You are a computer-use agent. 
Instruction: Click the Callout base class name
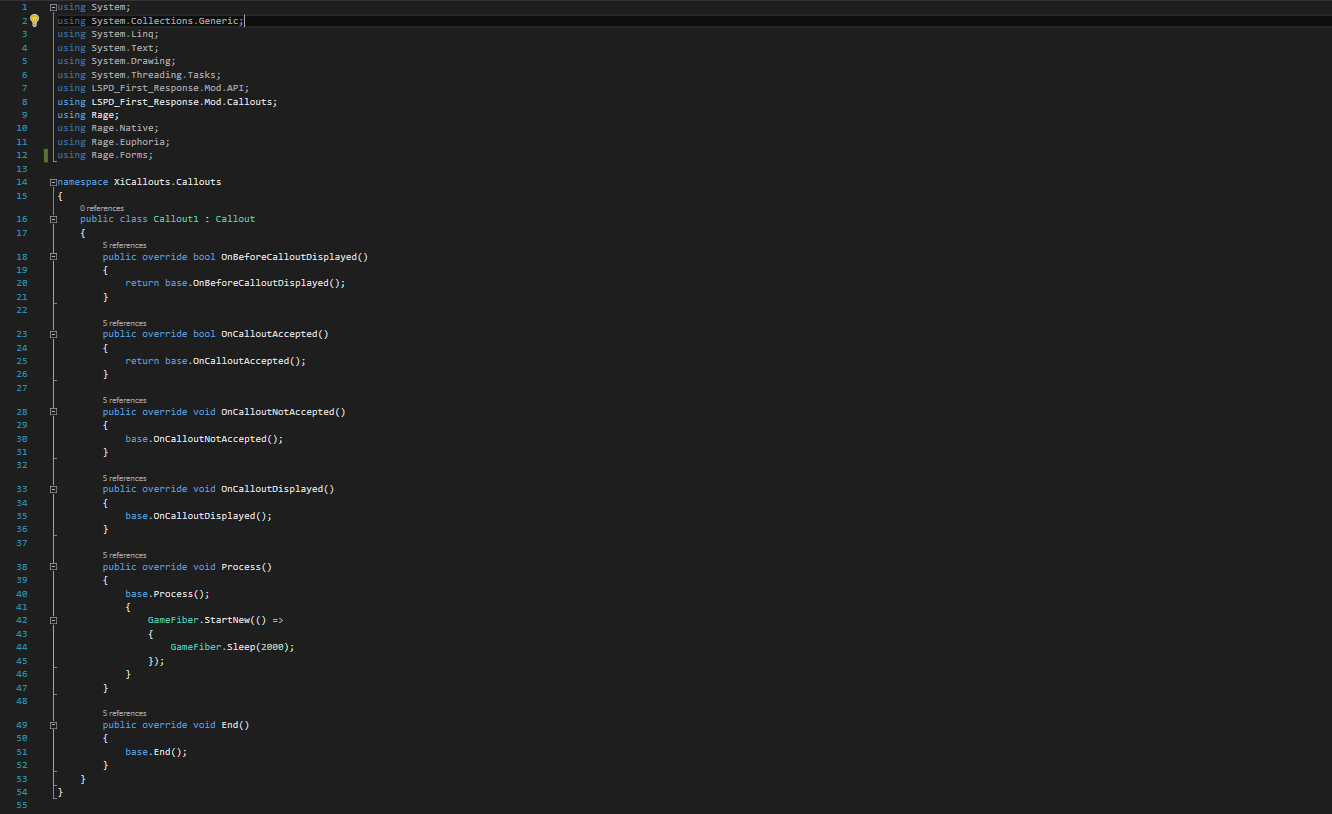pos(235,219)
